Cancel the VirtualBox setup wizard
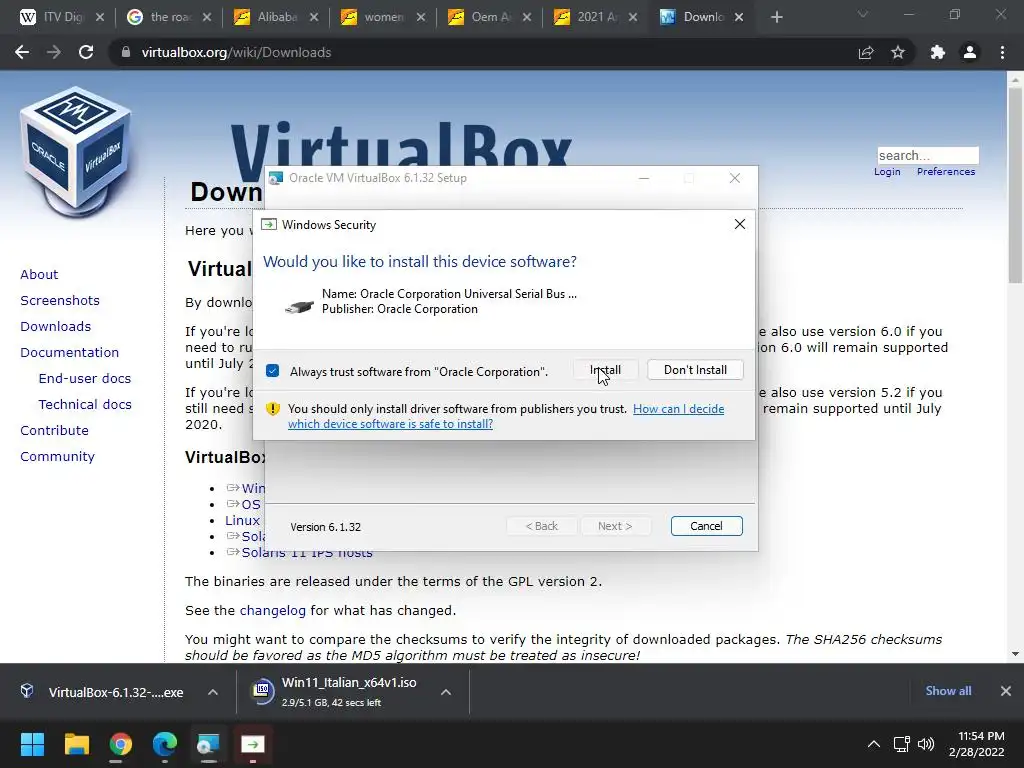 [706, 526]
